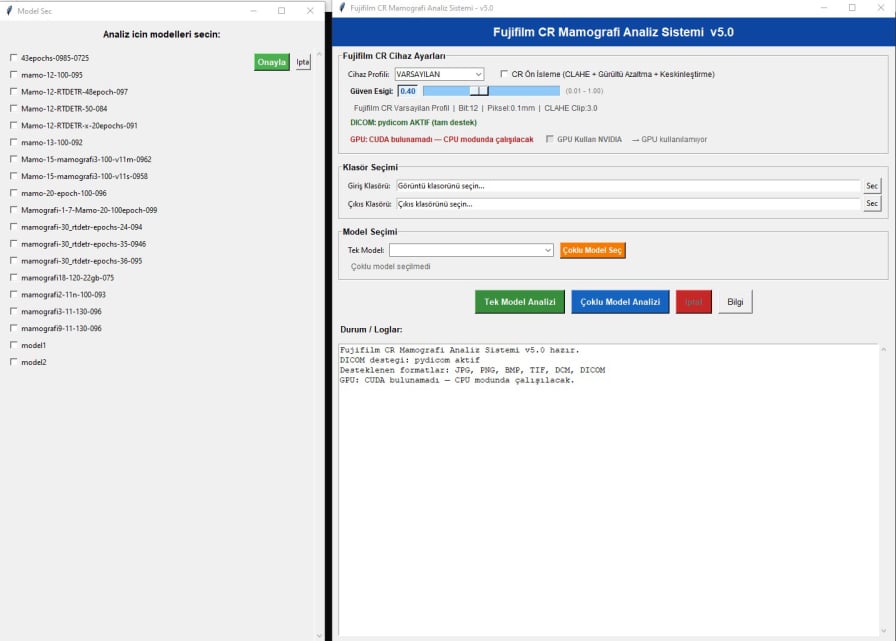Screen dimensions: 896x641
Task: Open the Cihaz Profili VARSAYILAN dropdown
Action: (439, 74)
